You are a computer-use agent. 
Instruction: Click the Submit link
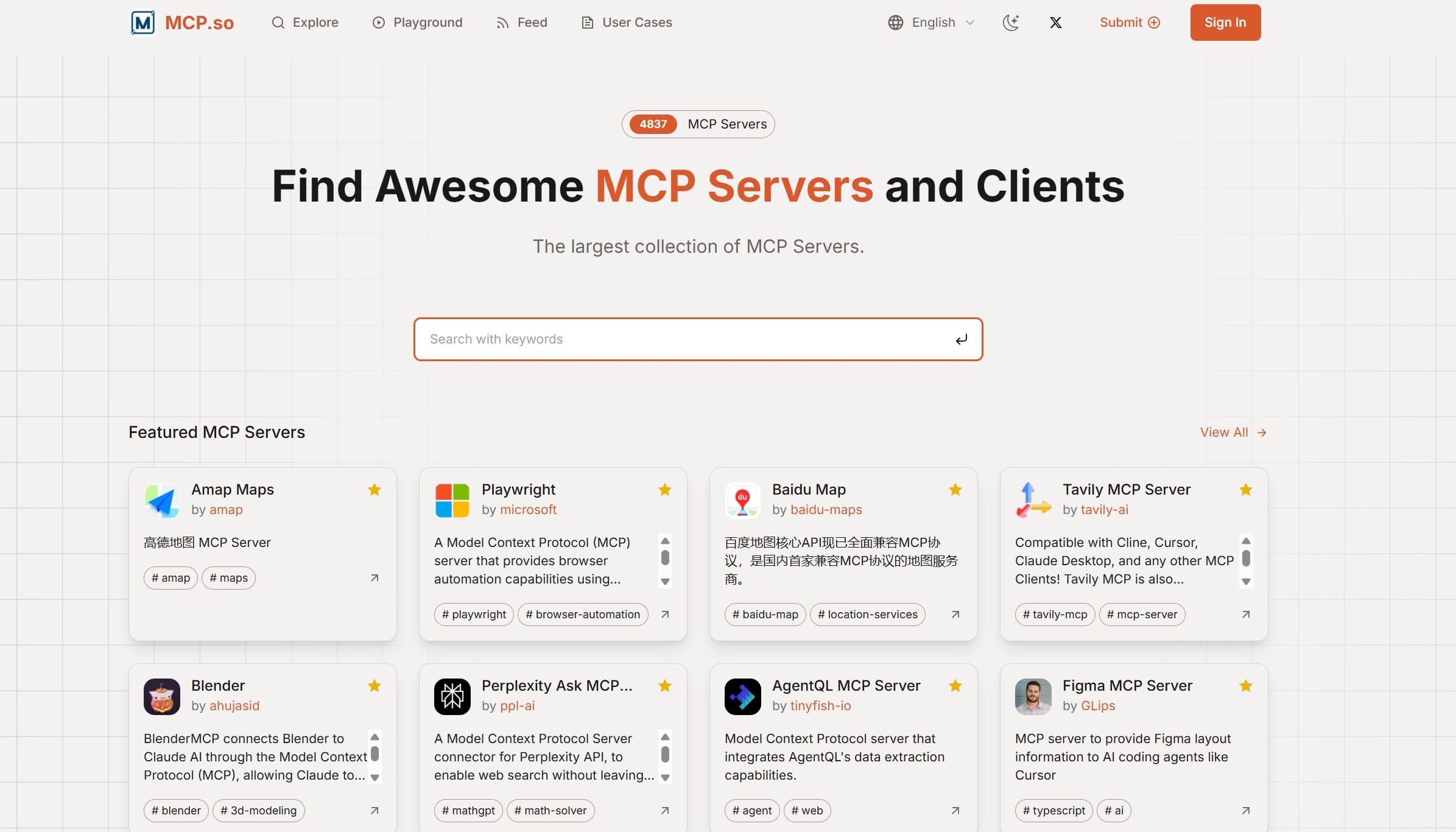(x=1130, y=23)
